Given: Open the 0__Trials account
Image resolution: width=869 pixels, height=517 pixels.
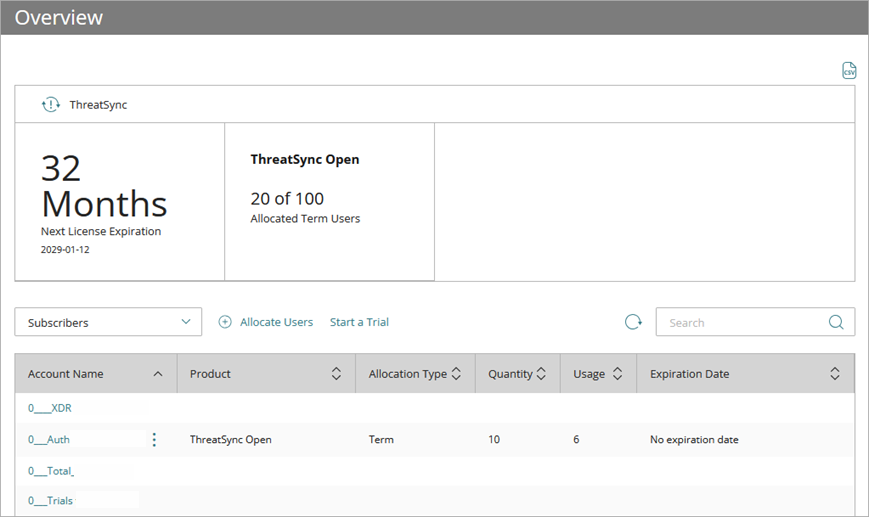Looking at the screenshot, I should pos(50,500).
